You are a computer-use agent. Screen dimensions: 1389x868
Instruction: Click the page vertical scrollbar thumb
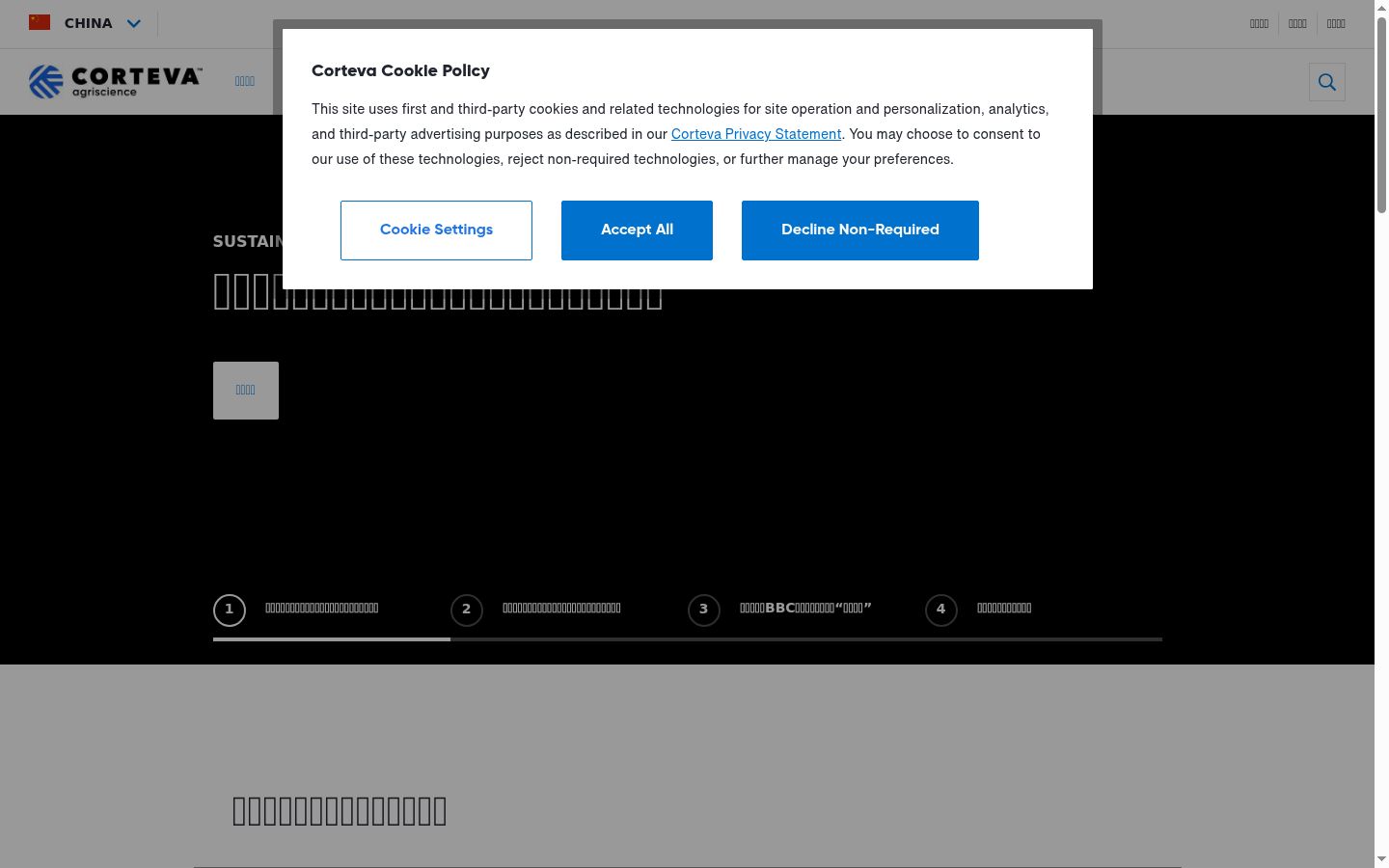coord(1381,116)
